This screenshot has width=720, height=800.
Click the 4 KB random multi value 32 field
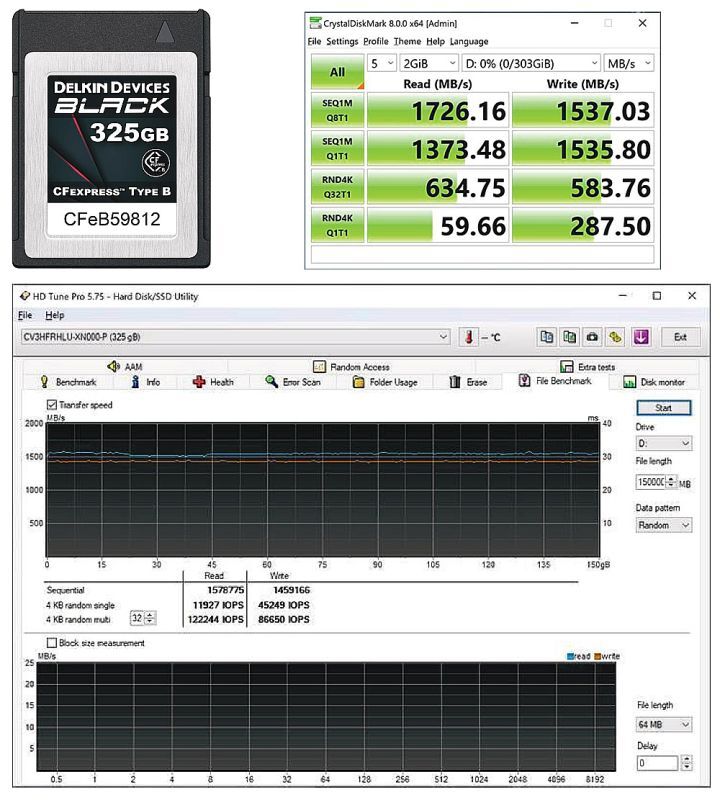137,618
